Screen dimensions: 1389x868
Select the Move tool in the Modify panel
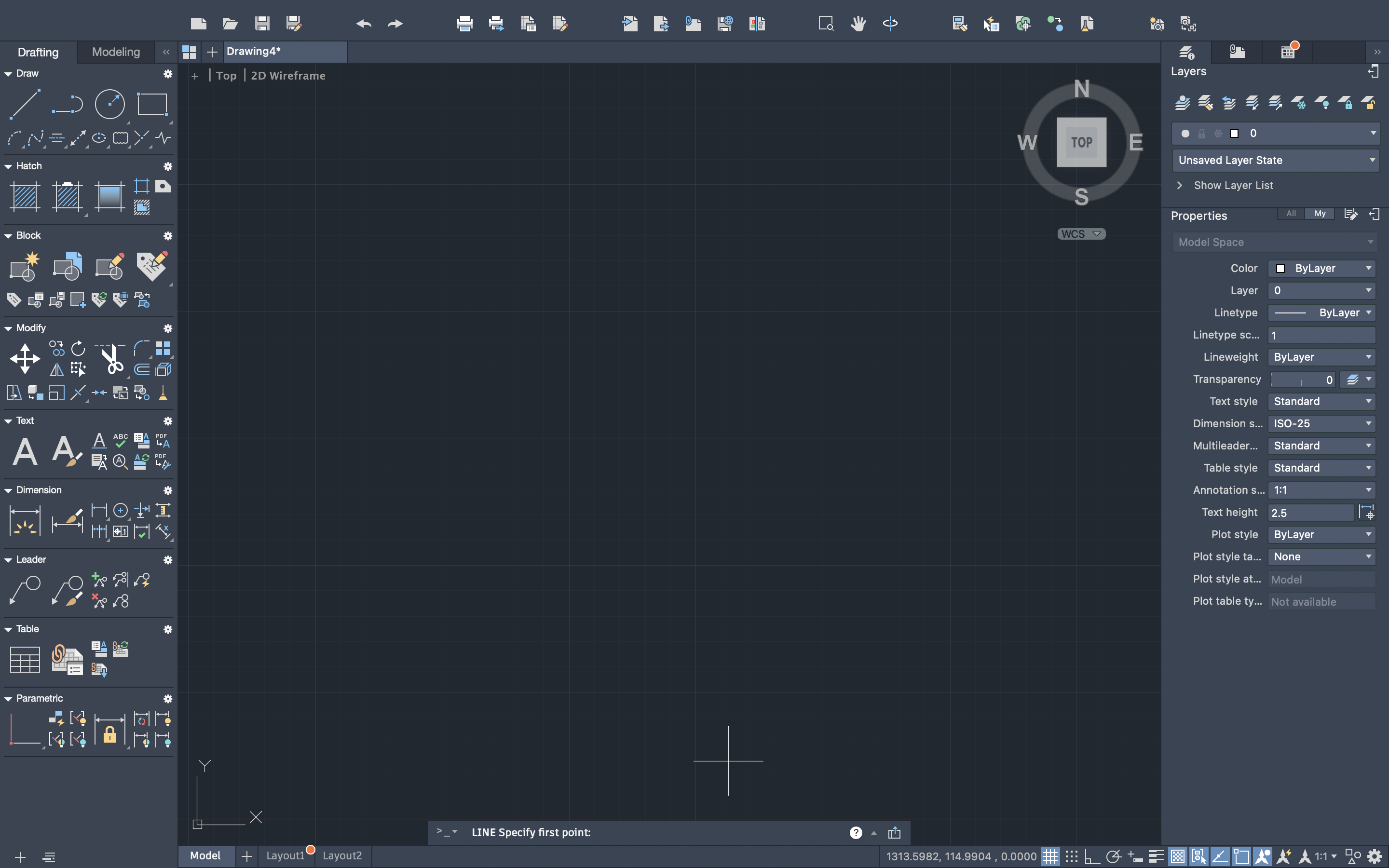coord(24,358)
